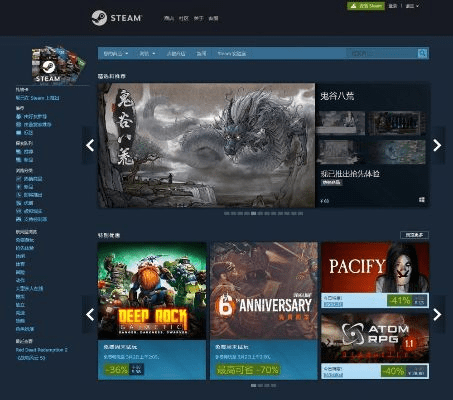Open the 商店 store menu in header
Viewport: 453px width, 400px height.
click(x=169, y=18)
